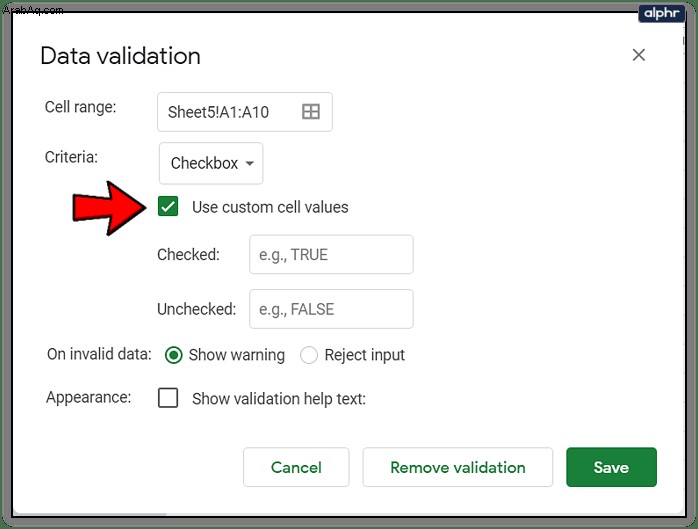This screenshot has height=529, width=698.
Task: Click the Data validation dialog title
Action: coord(120,56)
